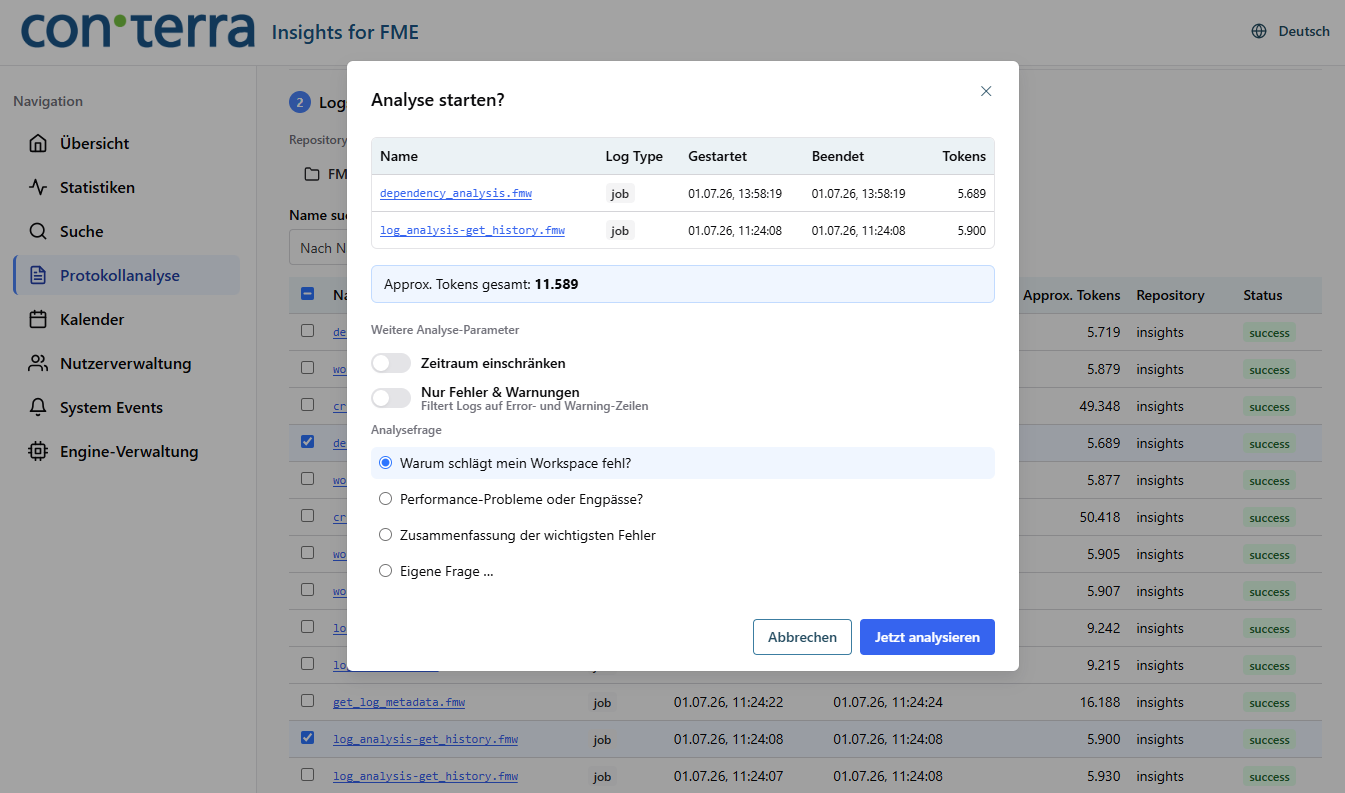Click the Protokollanalyse document icon
Image resolution: width=1345 pixels, height=793 pixels.
tap(38, 275)
